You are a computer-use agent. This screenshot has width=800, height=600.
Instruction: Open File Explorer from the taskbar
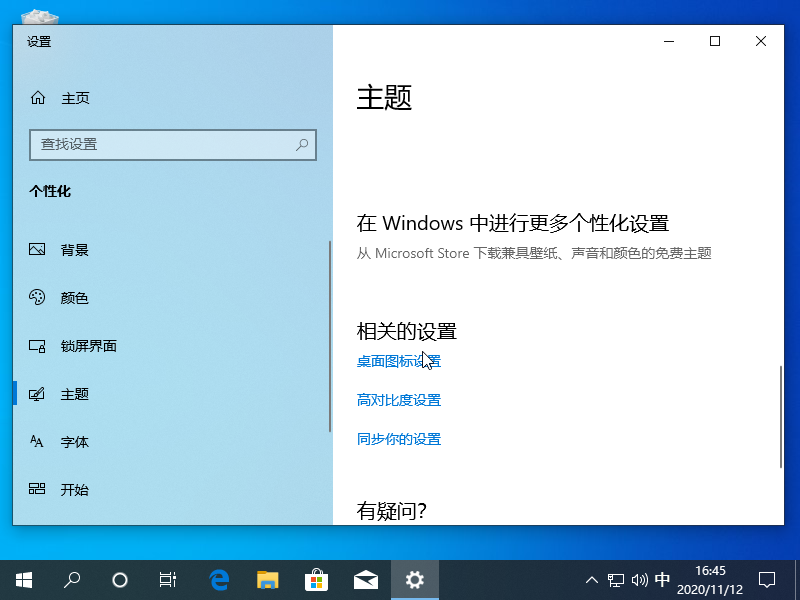tap(267, 579)
